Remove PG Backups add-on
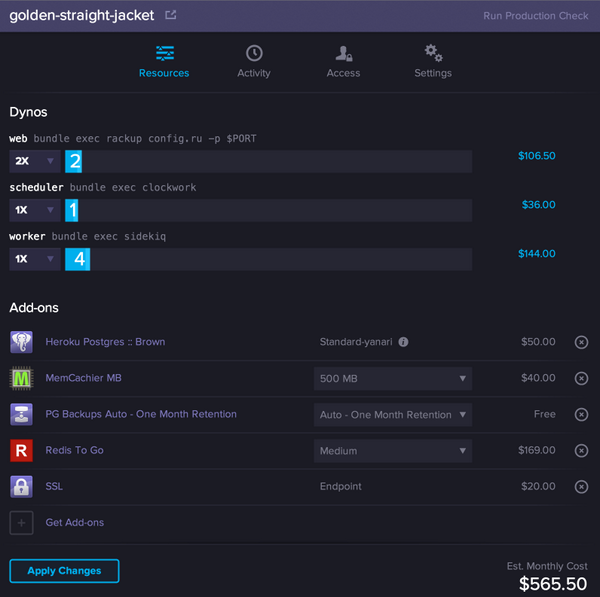 581,414
